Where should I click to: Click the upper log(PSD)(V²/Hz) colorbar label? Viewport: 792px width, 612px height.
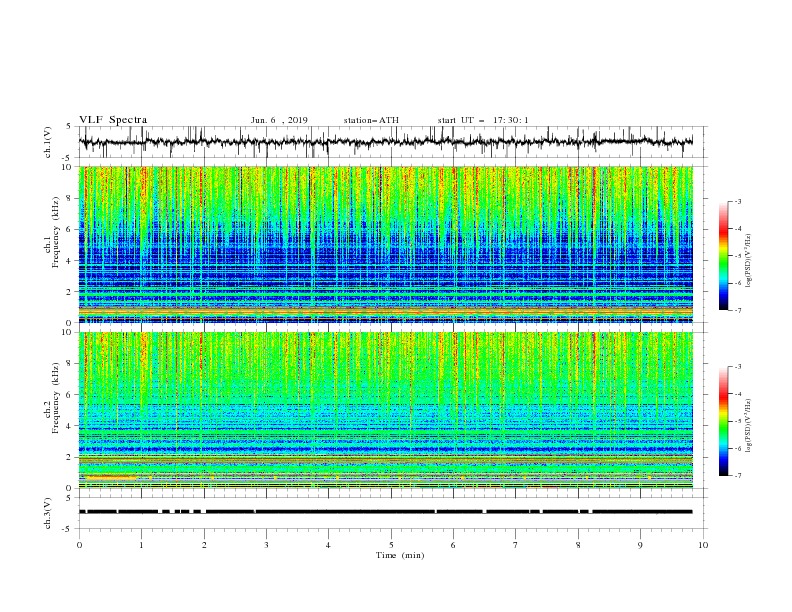coord(749,261)
